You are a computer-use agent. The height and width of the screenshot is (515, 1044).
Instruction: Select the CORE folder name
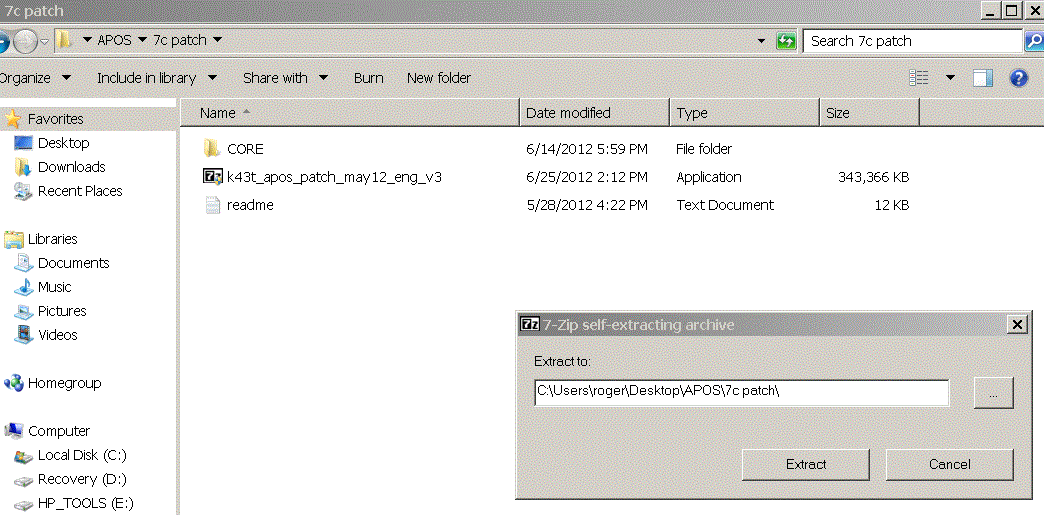[x=245, y=149]
